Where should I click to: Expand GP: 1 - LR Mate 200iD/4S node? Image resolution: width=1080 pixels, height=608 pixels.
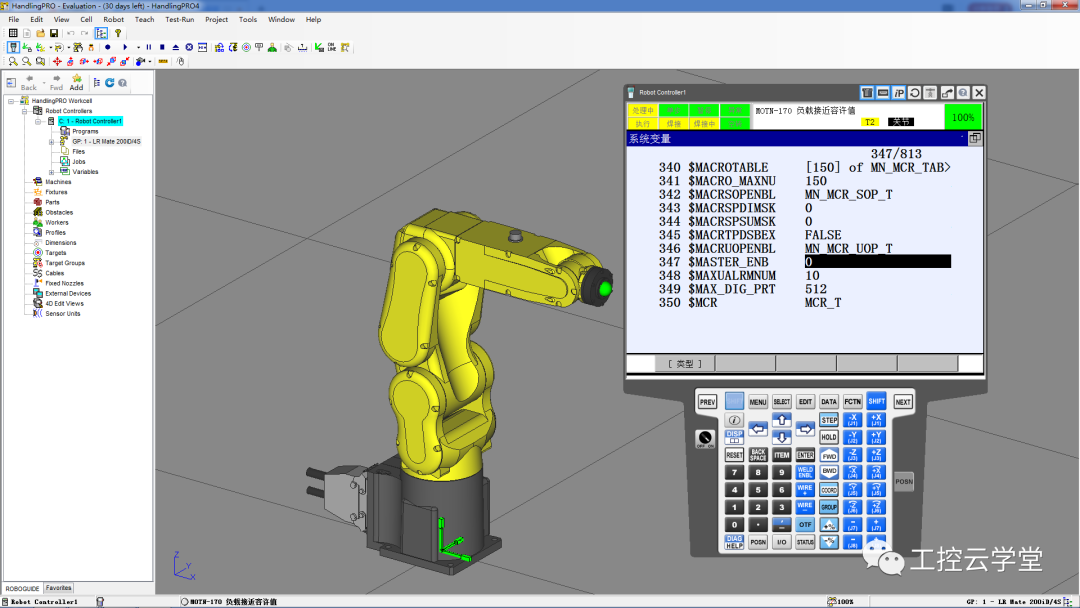point(51,142)
